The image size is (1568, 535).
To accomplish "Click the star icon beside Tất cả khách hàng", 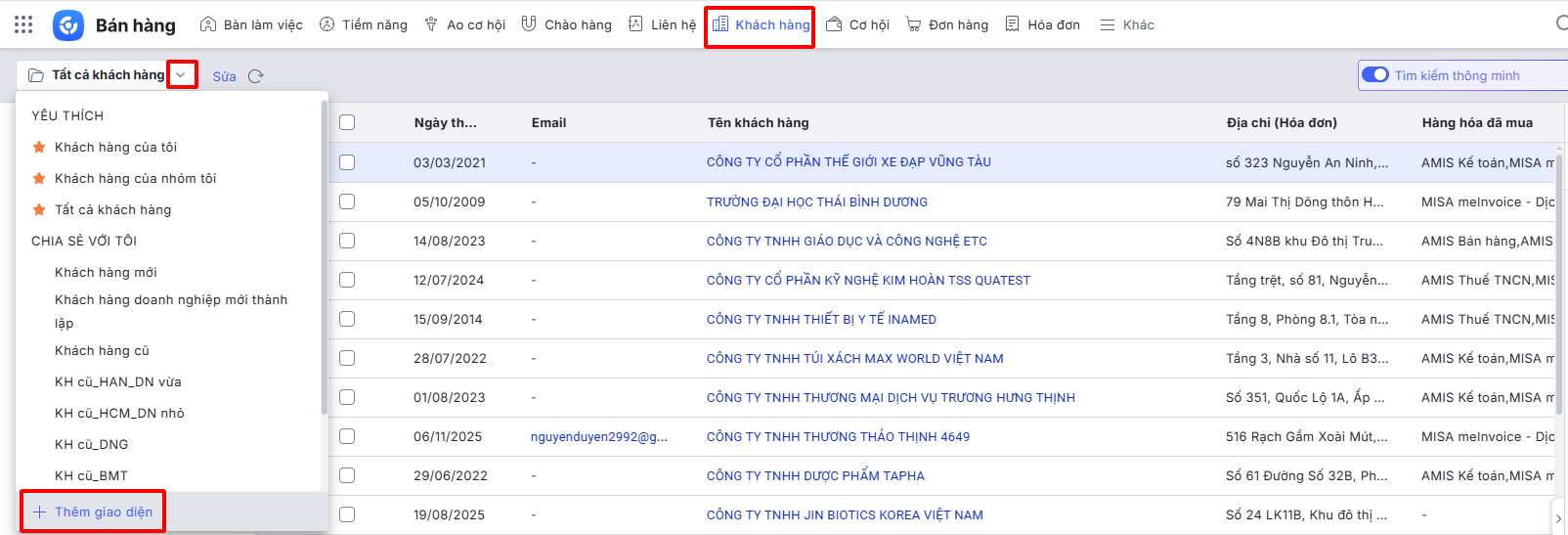I will [x=39, y=209].
